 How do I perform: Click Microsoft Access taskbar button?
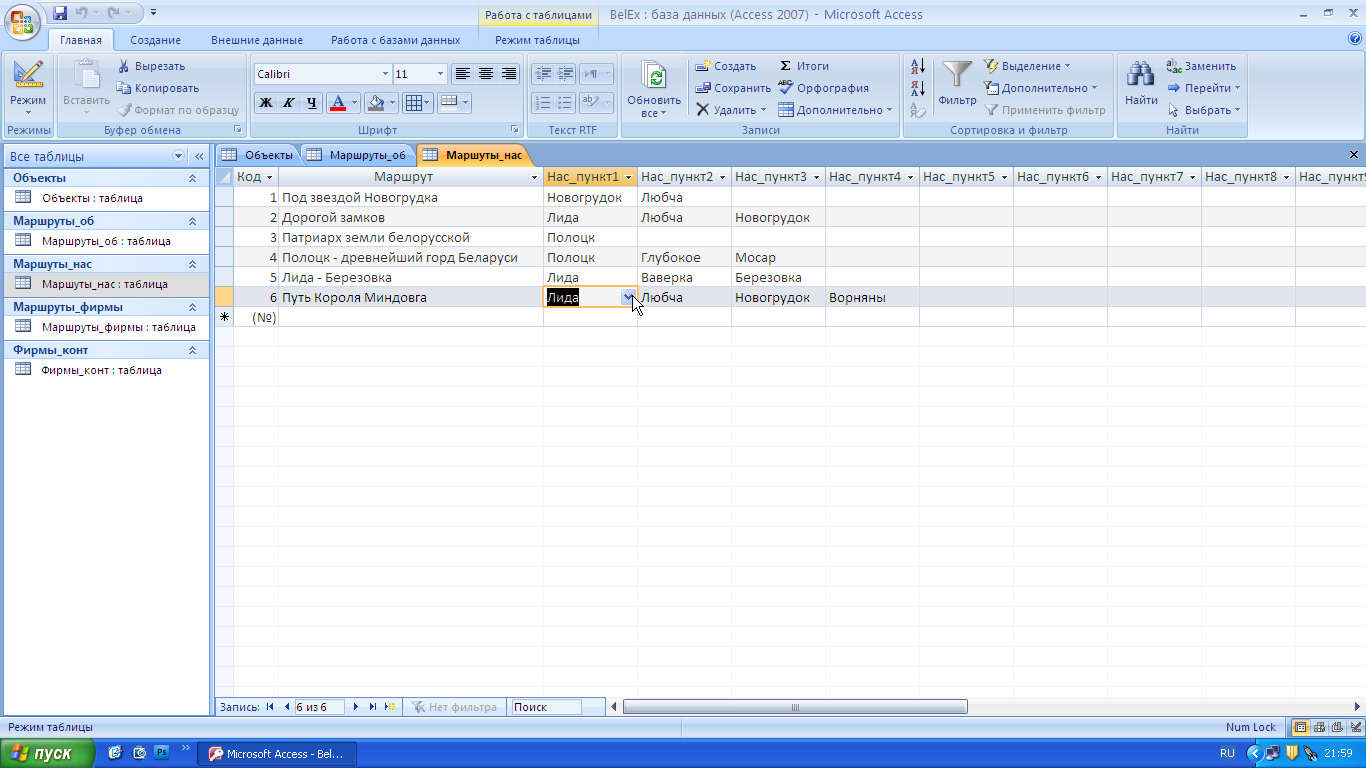click(276, 754)
